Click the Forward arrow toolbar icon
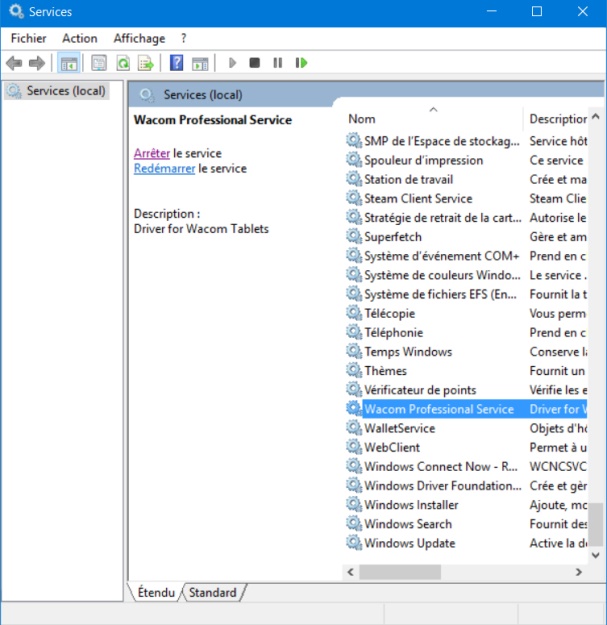Viewport: 607px width, 625px height. [38, 63]
